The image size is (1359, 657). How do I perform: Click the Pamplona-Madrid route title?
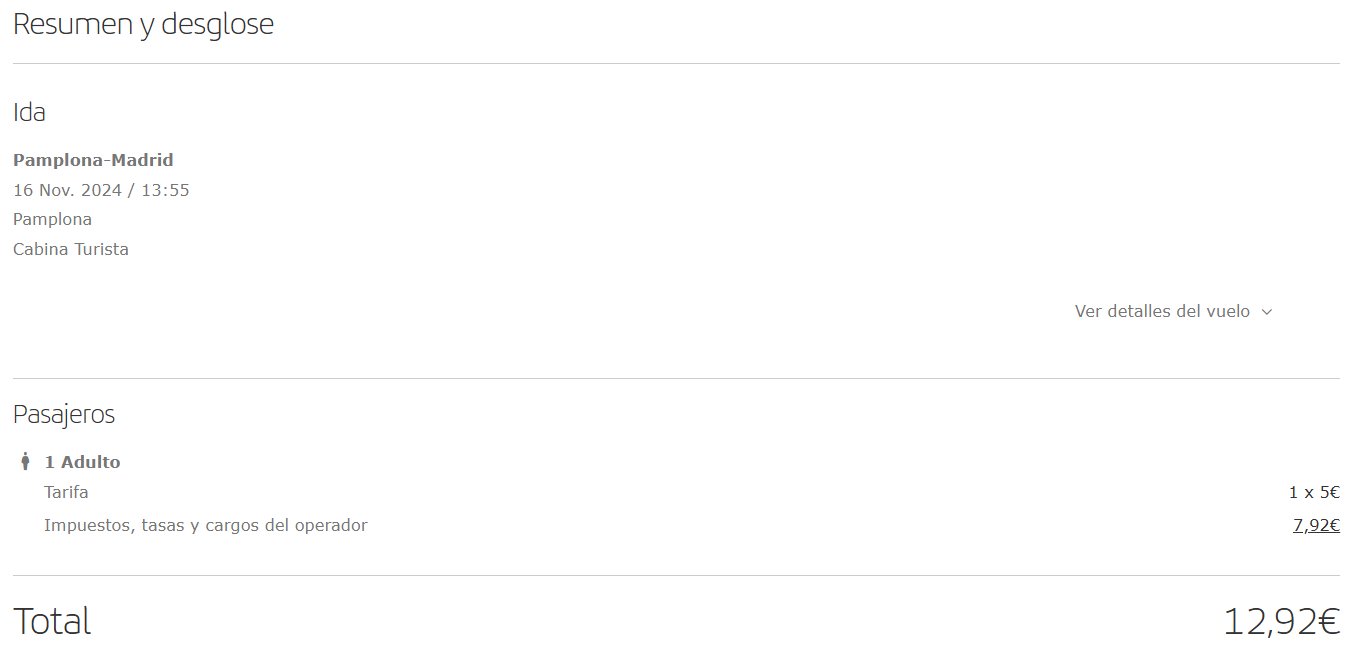coord(93,160)
